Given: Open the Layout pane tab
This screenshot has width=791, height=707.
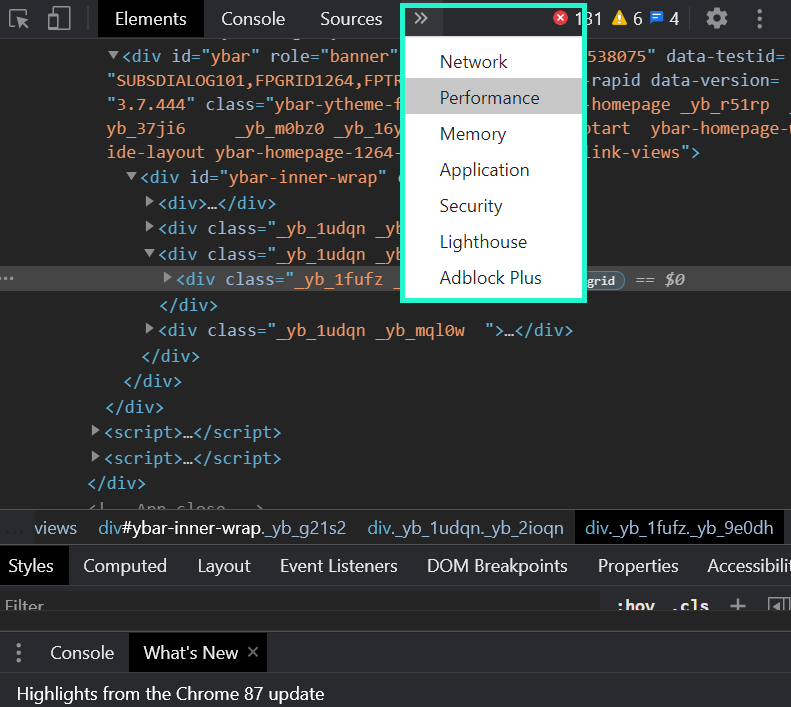Looking at the screenshot, I should click(x=224, y=566).
